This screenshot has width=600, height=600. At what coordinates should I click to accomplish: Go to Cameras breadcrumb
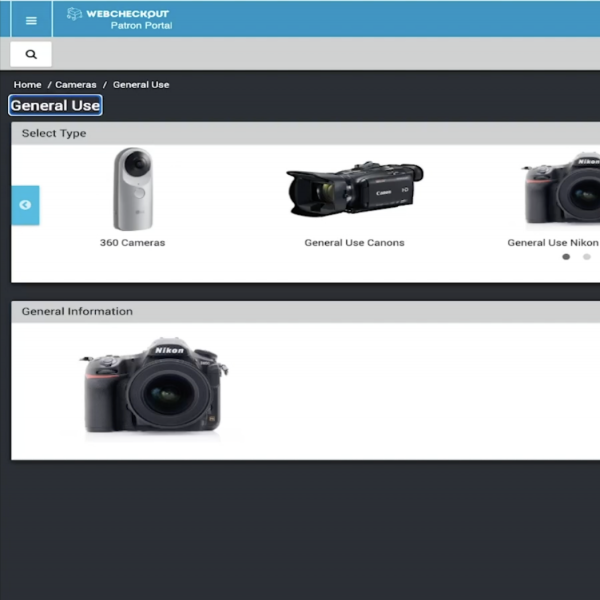coord(76,85)
